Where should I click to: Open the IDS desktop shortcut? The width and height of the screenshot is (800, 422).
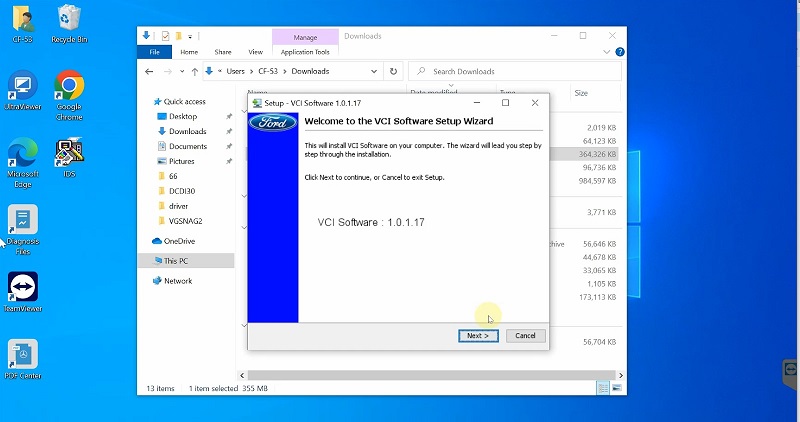pyautogui.click(x=69, y=158)
